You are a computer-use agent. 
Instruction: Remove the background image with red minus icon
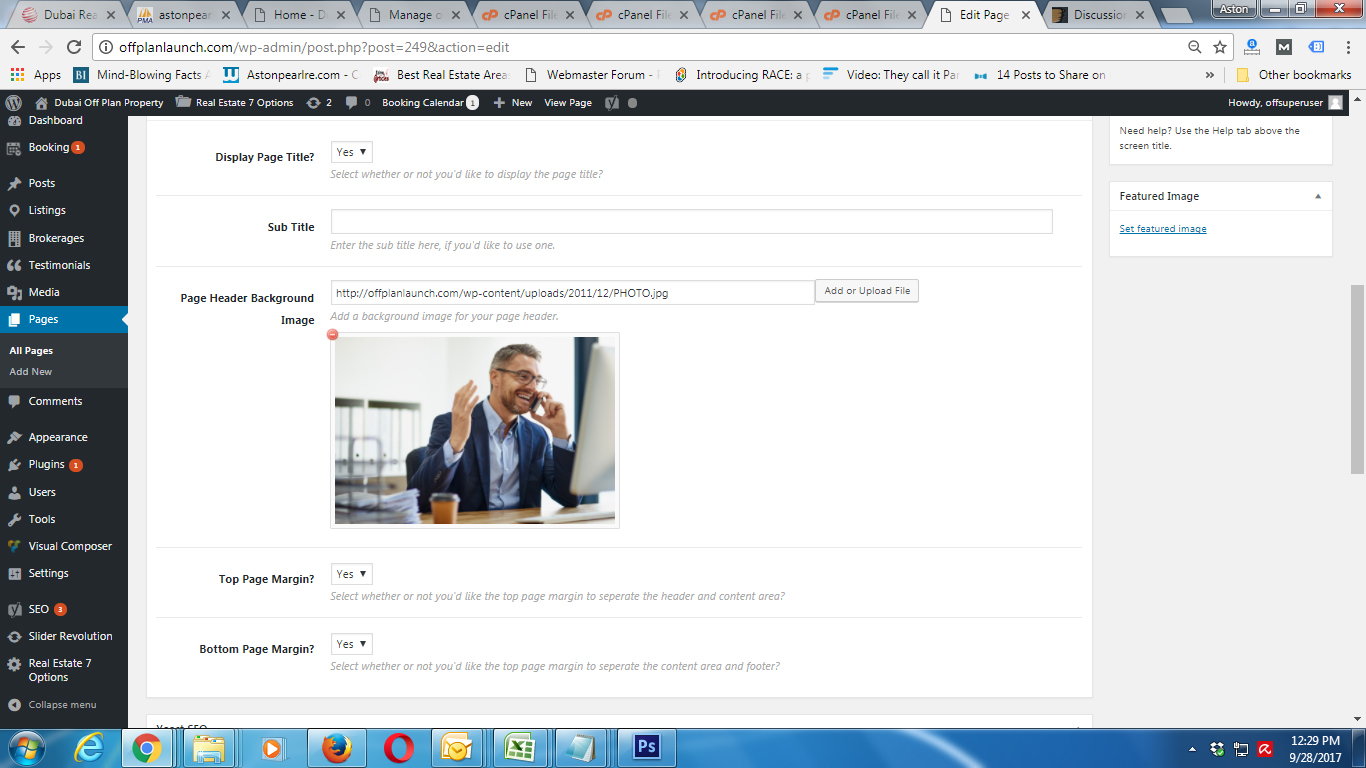pos(333,334)
